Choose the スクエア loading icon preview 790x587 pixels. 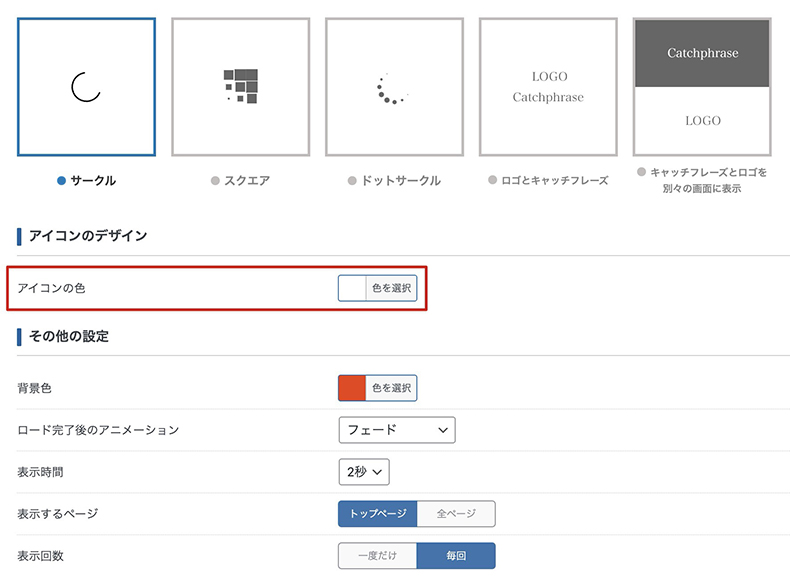pyautogui.click(x=240, y=87)
